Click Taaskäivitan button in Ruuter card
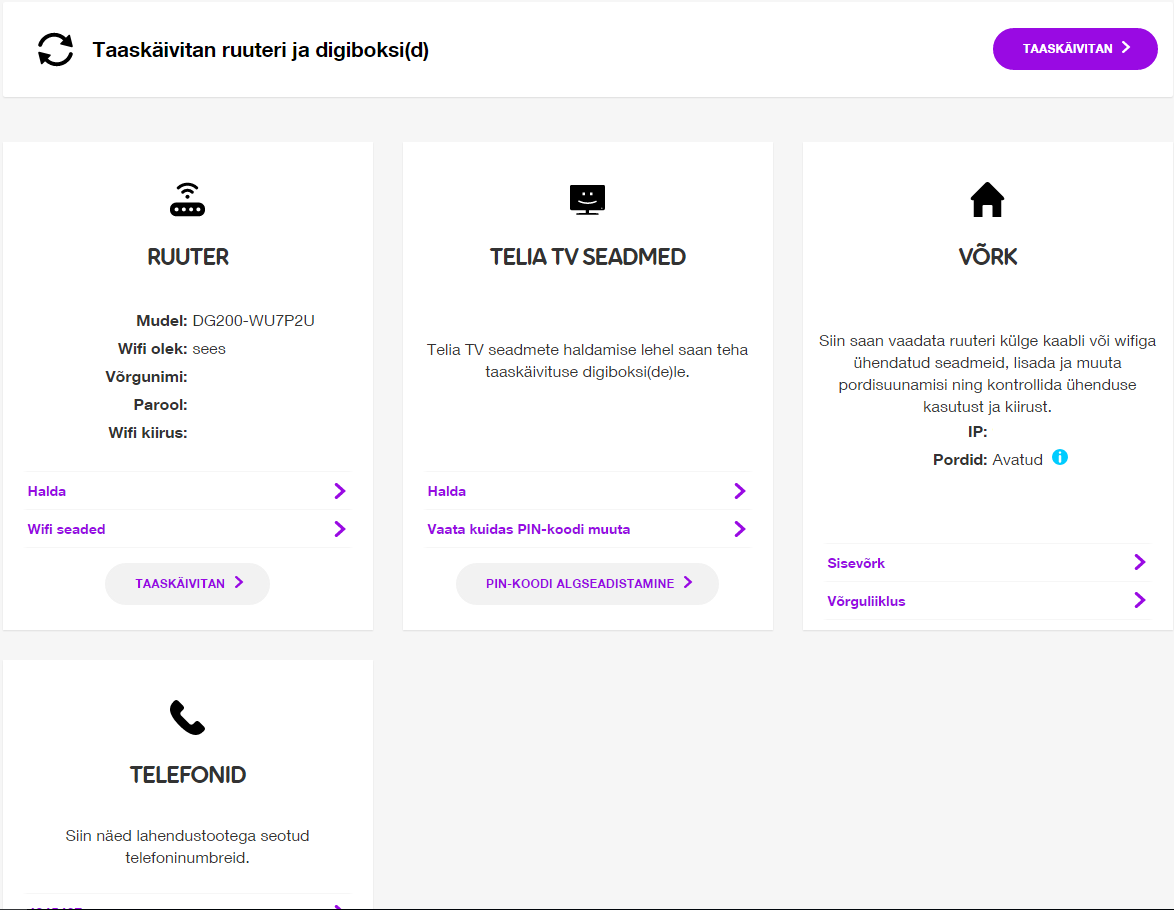Image resolution: width=1174 pixels, height=910 pixels. click(187, 583)
